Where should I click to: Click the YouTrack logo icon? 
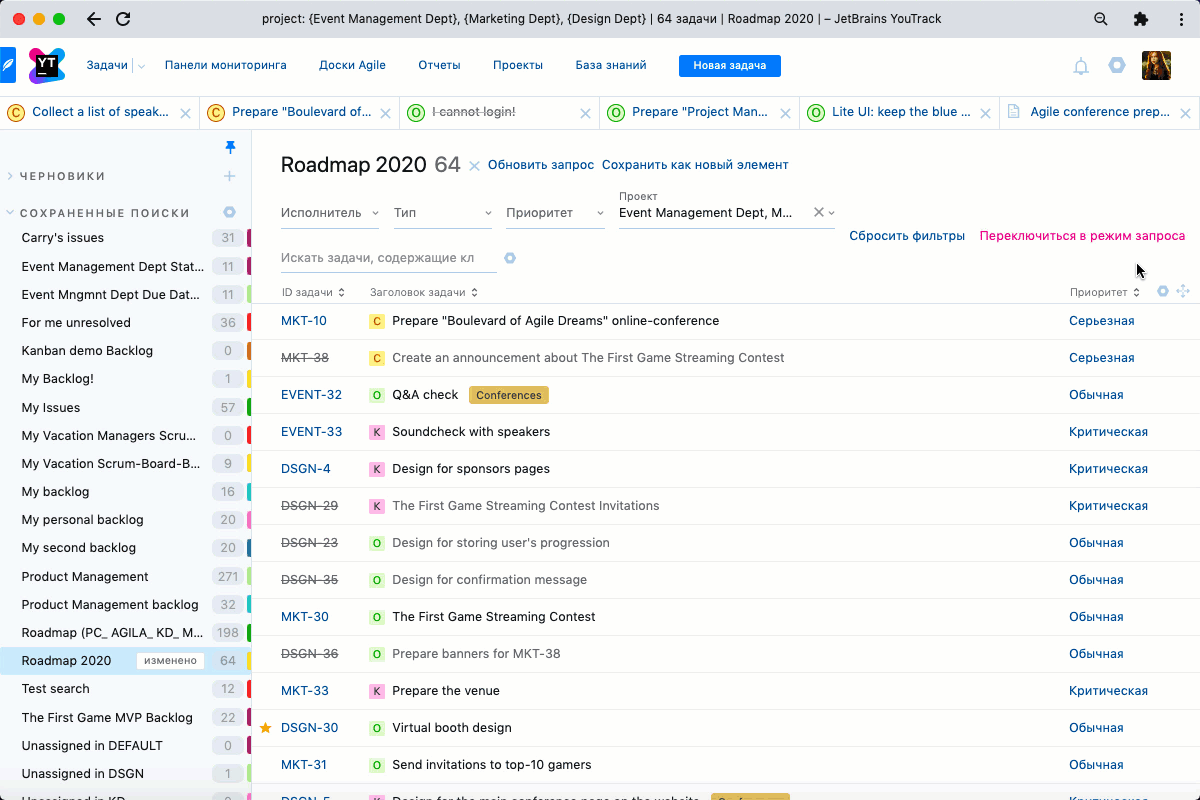[47, 65]
